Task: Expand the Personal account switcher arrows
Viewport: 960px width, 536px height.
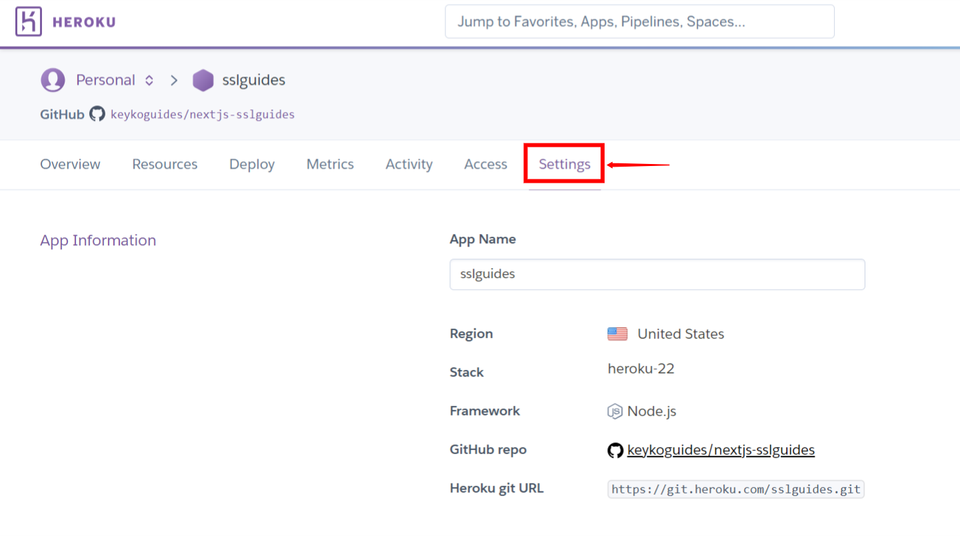Action: [149, 80]
